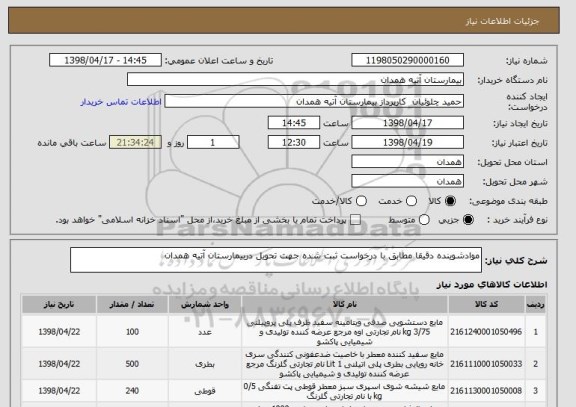Click product code 2161110001050033
This screenshot has width=576, height=407.
[486, 364]
